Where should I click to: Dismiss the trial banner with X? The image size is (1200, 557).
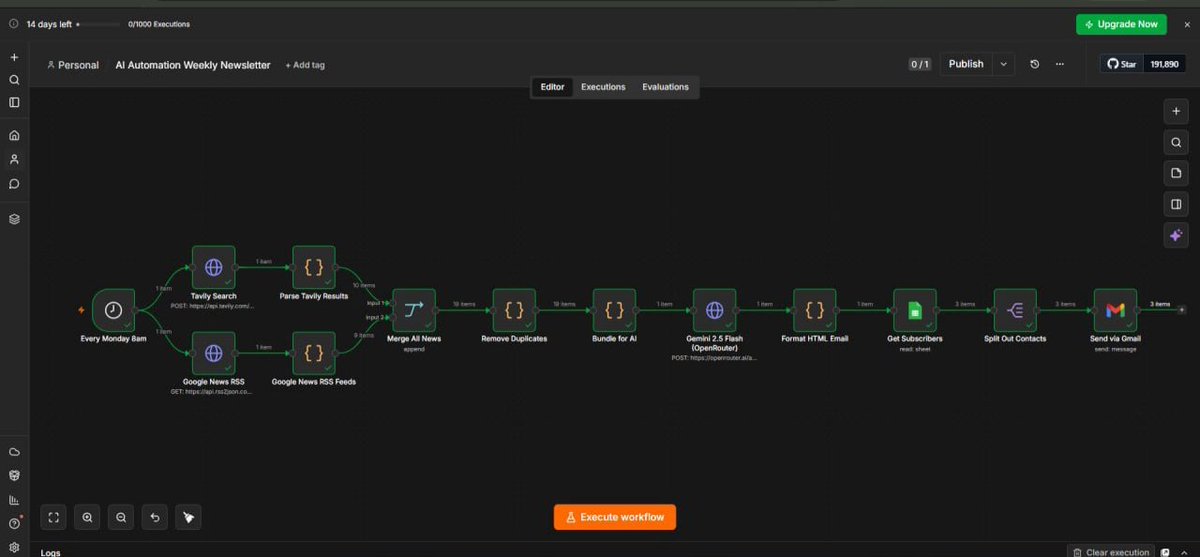pyautogui.click(x=1187, y=24)
